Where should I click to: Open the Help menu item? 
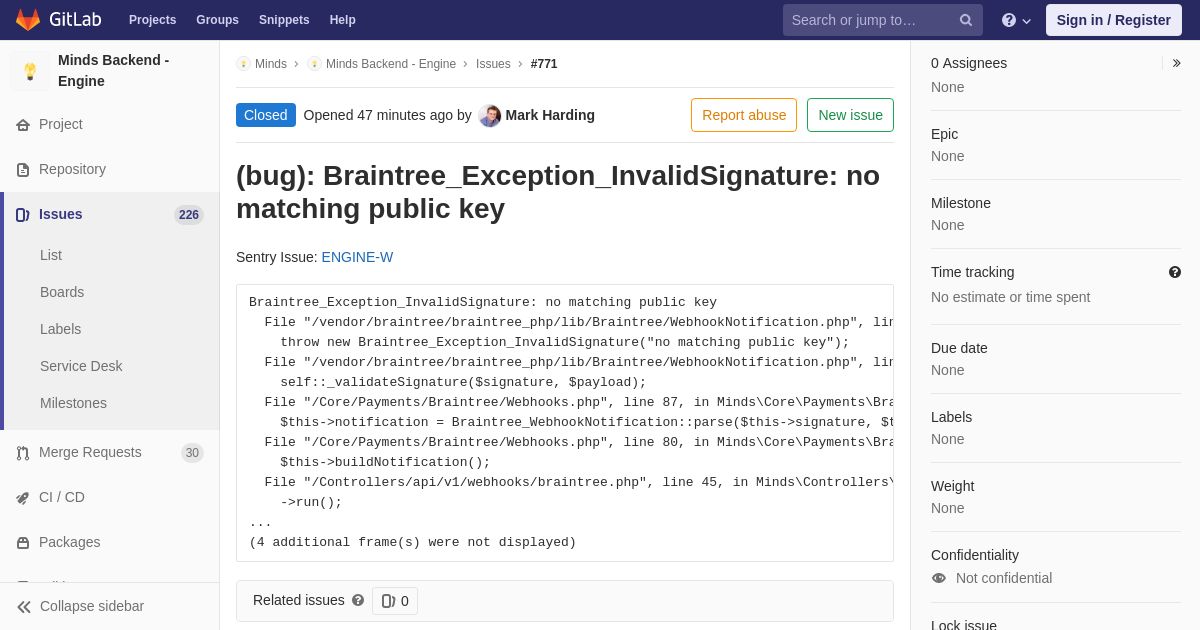[343, 20]
